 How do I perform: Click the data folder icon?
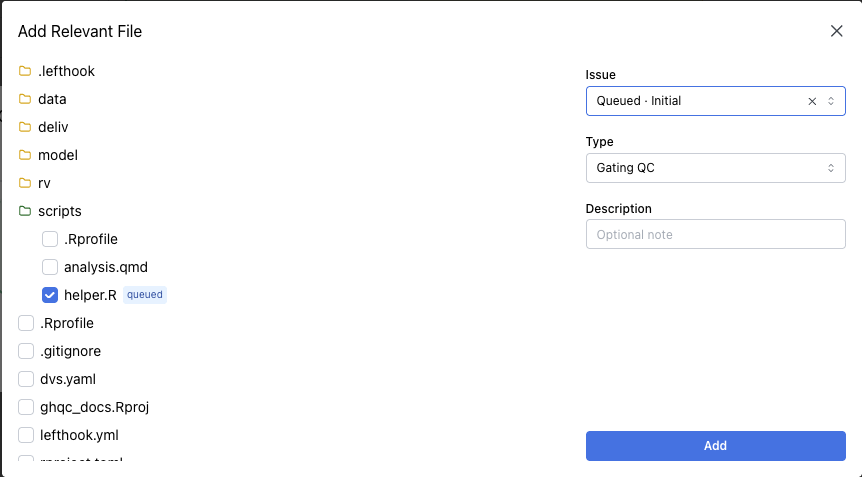pyautogui.click(x=25, y=99)
